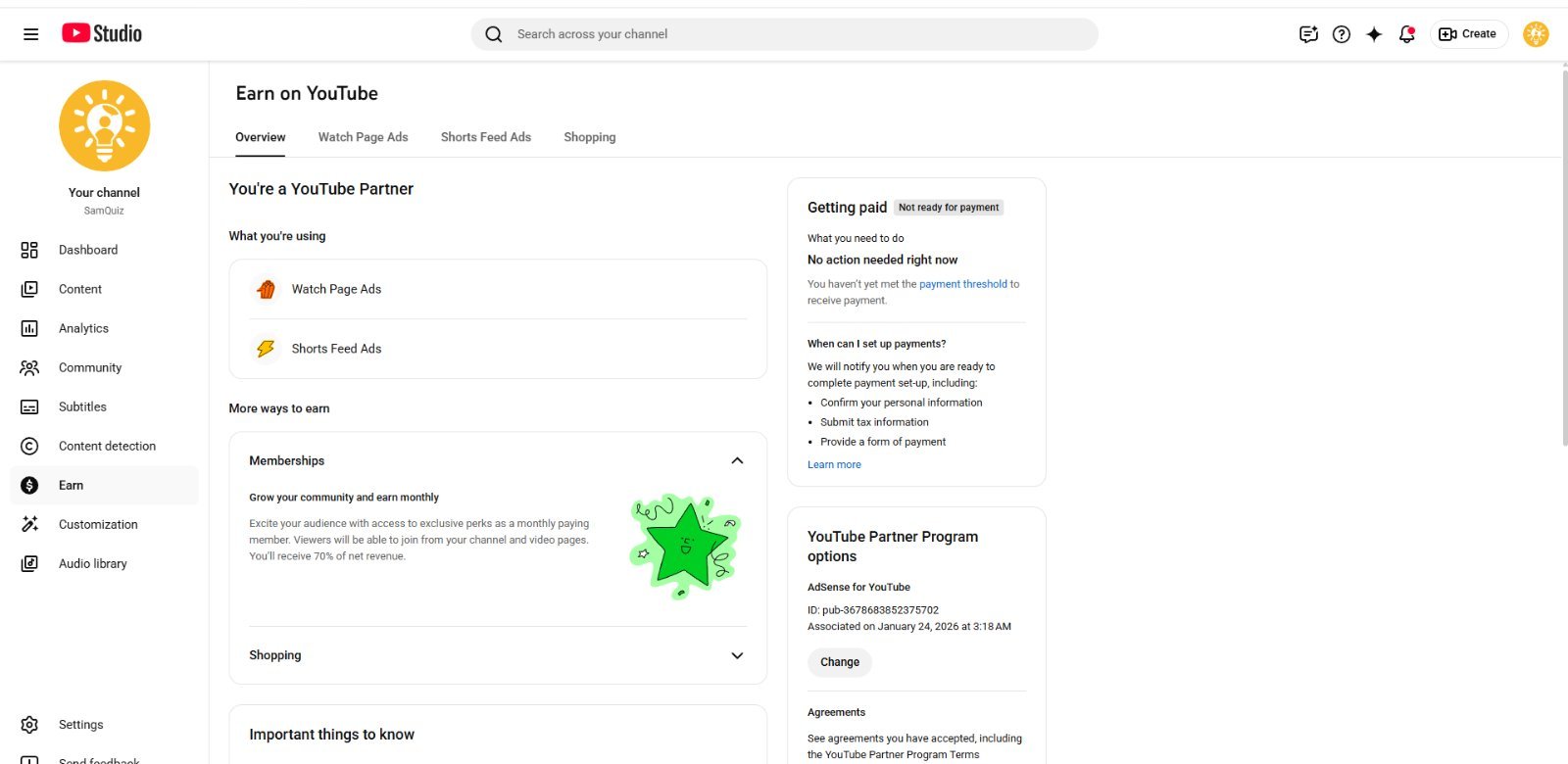The width and height of the screenshot is (1568, 764).
Task: Open the payment threshold link
Action: coord(962,284)
